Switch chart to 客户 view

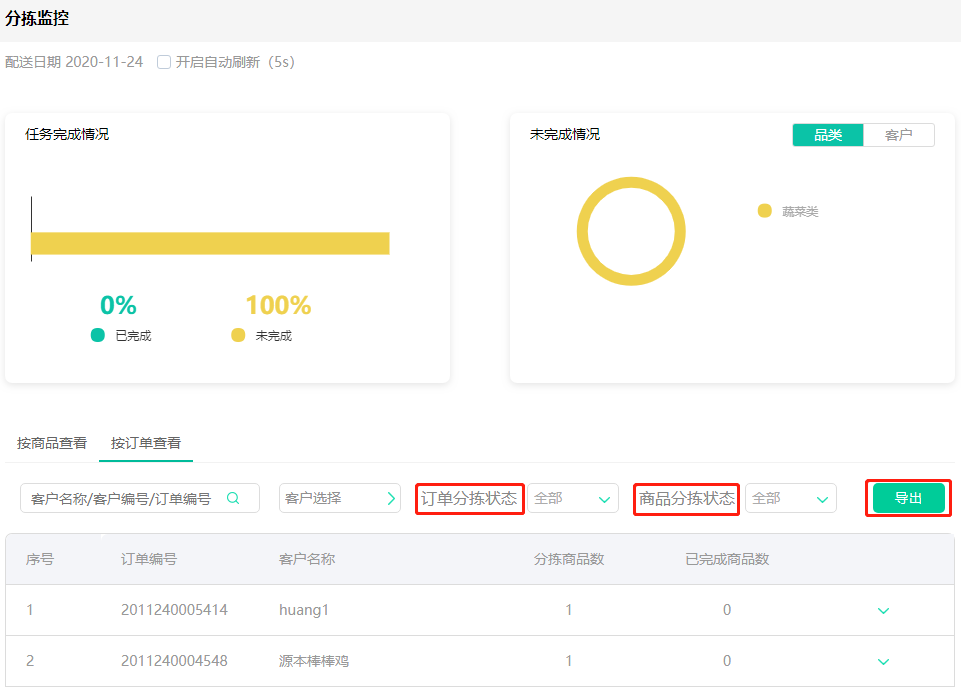898,135
